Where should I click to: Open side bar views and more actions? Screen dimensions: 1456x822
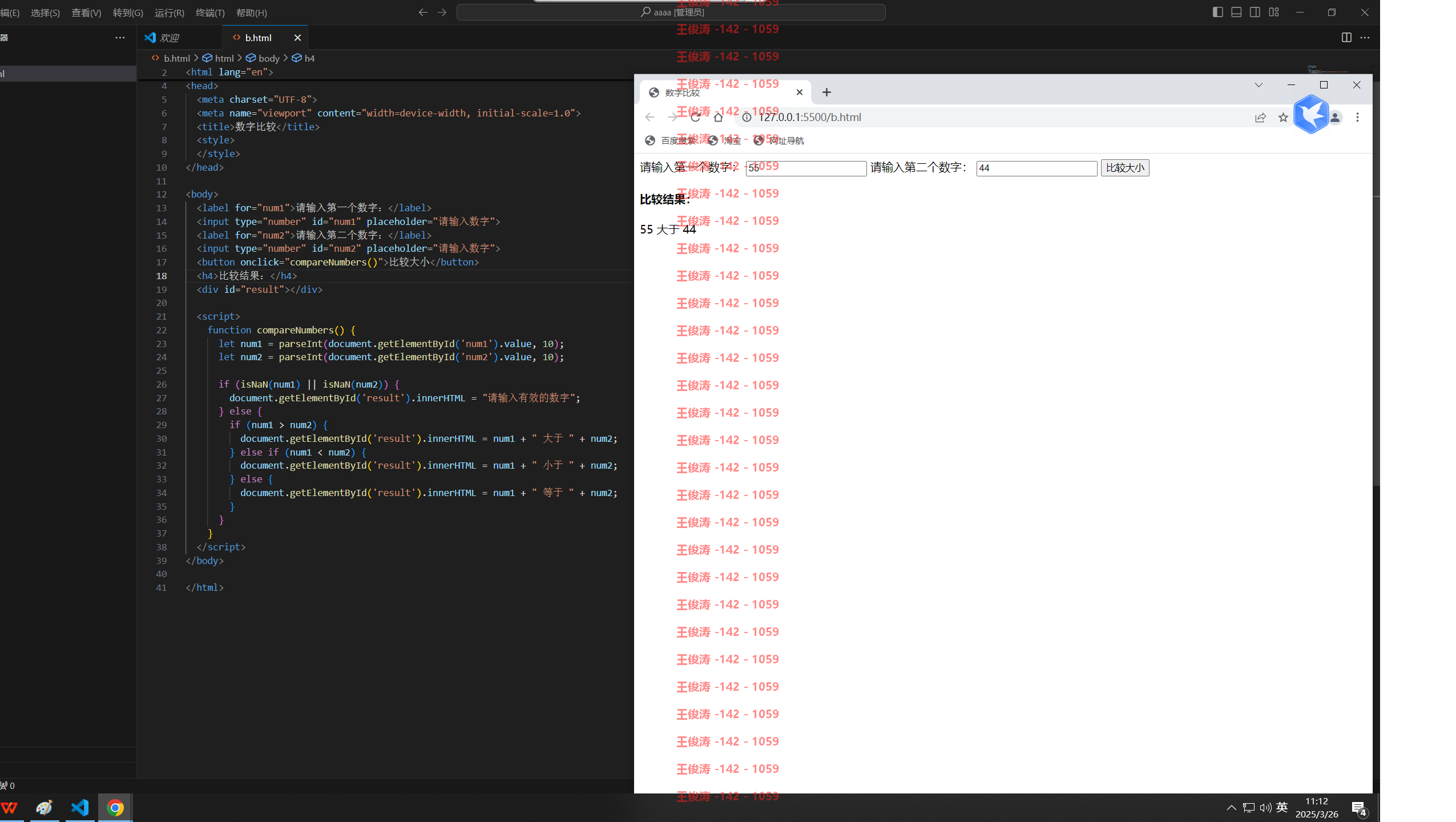[120, 38]
